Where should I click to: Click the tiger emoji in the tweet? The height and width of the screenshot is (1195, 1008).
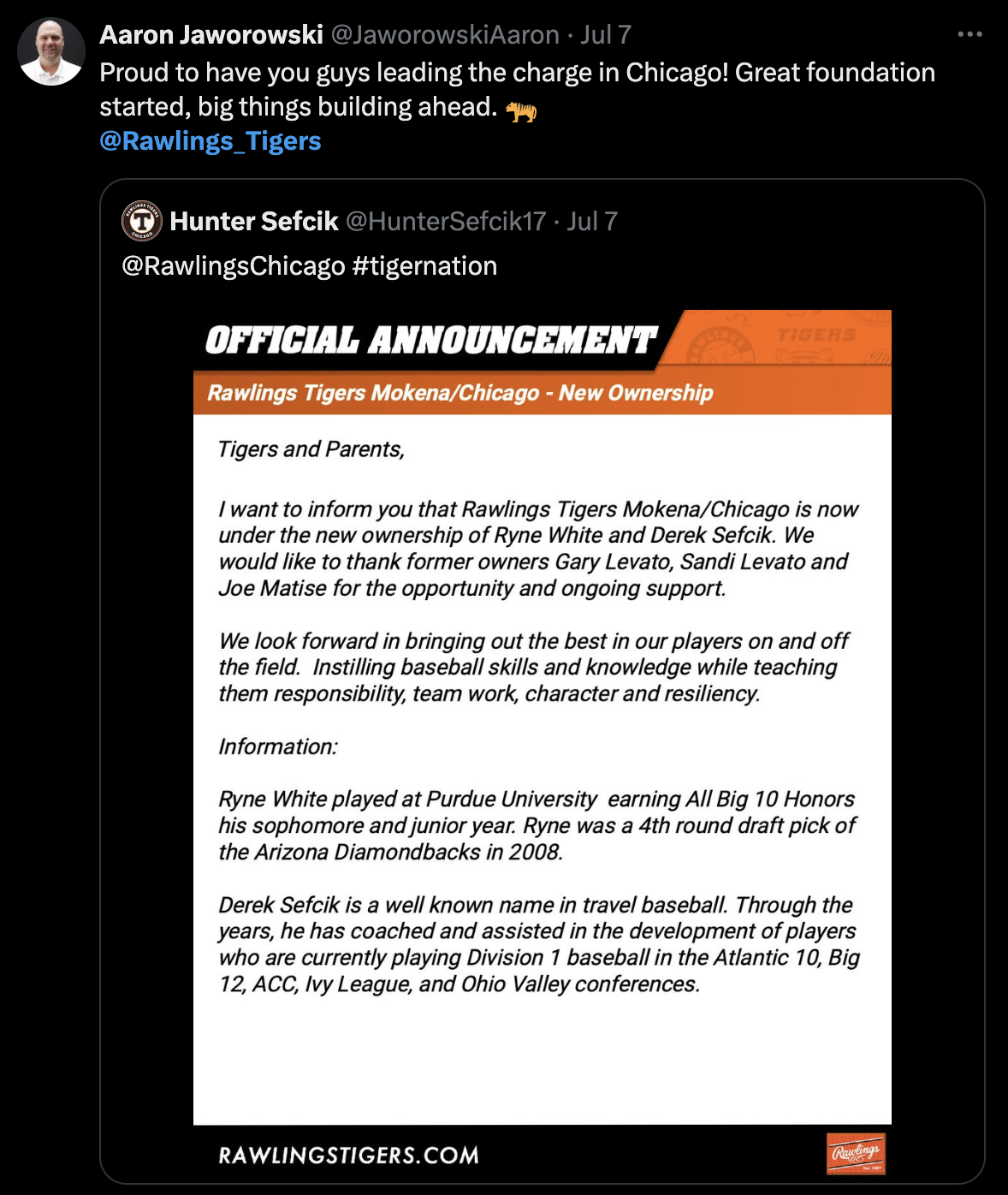pos(521,110)
